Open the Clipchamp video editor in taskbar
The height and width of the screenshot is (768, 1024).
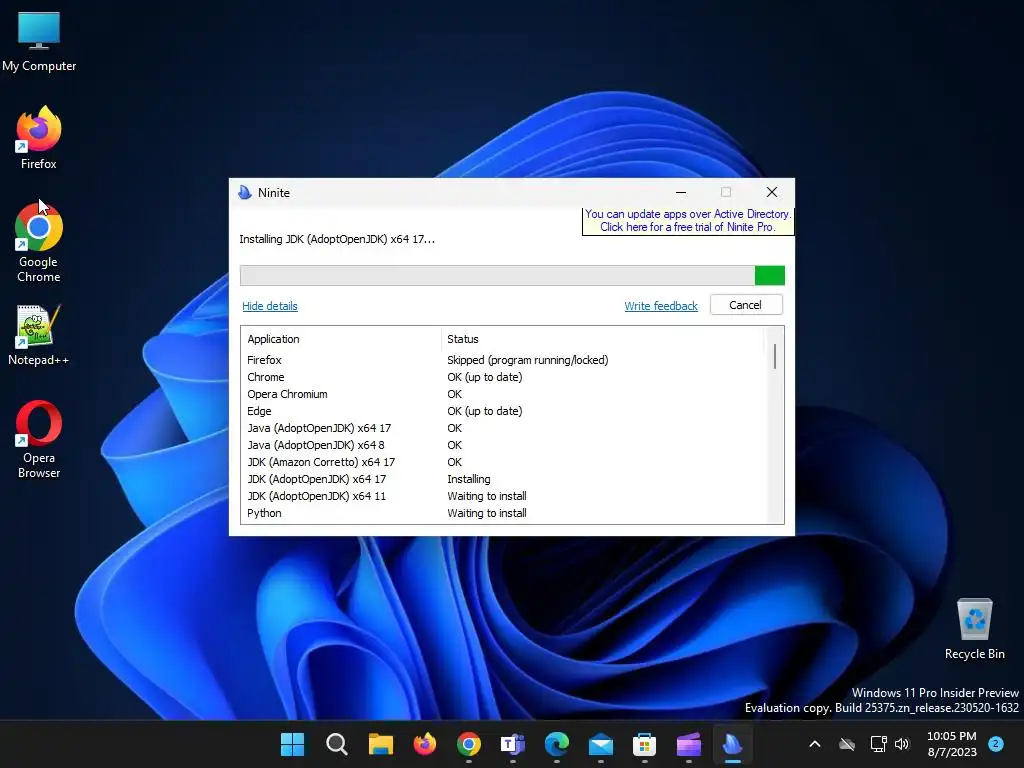(688, 744)
